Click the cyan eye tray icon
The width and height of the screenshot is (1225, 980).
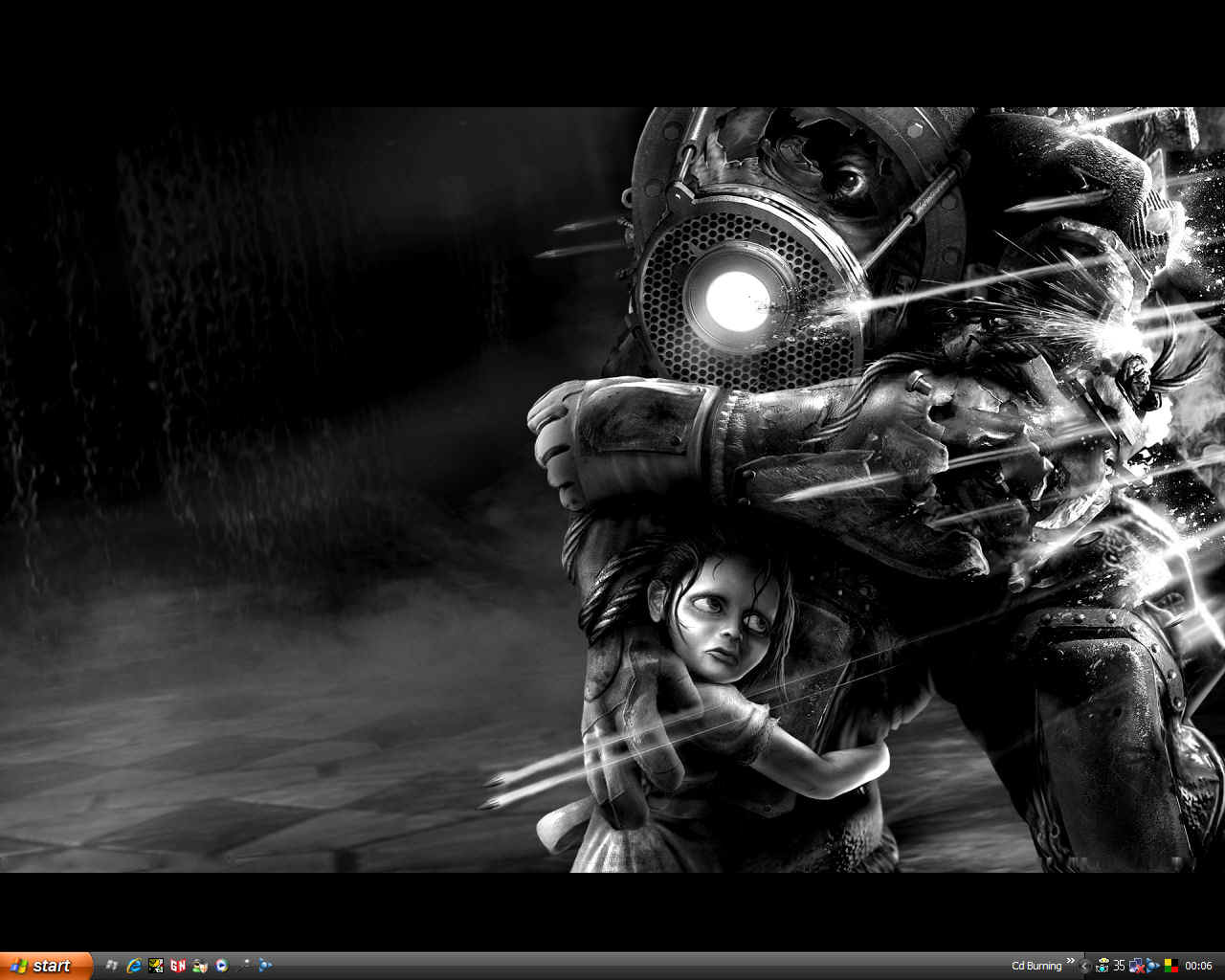pos(1102,966)
